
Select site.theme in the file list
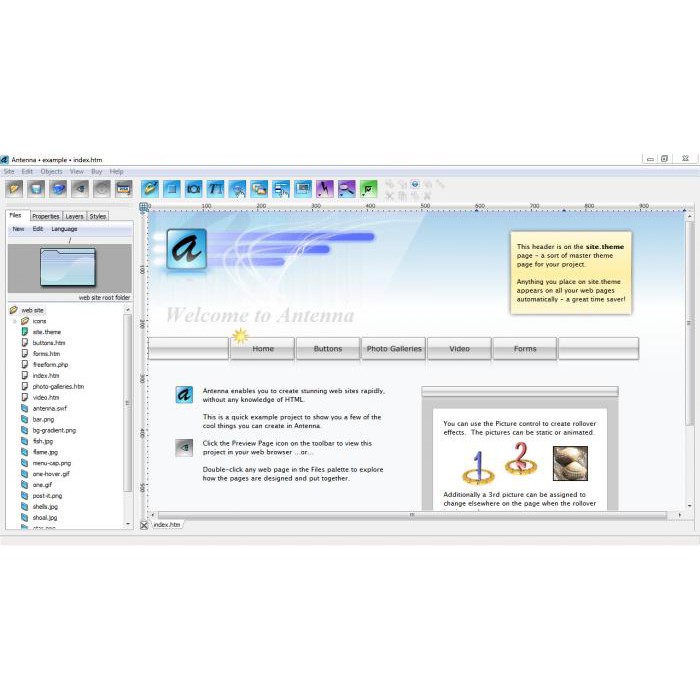[x=47, y=332]
